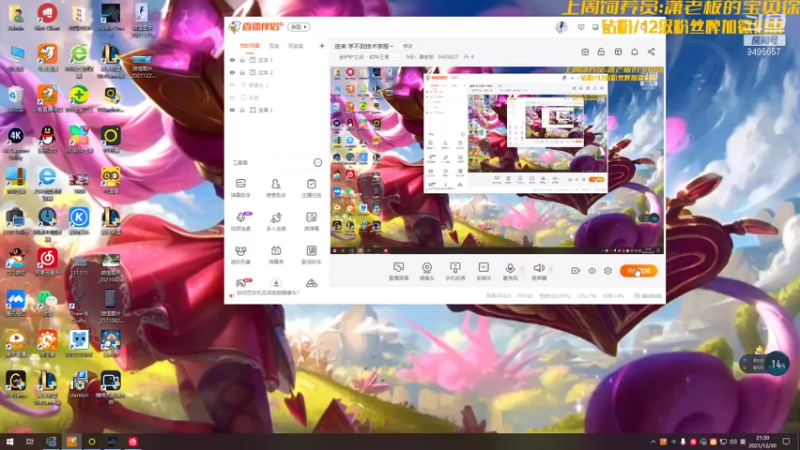The width and height of the screenshot is (800, 450).
Task: Click 修改 button next to stream title
Action: tap(408, 46)
